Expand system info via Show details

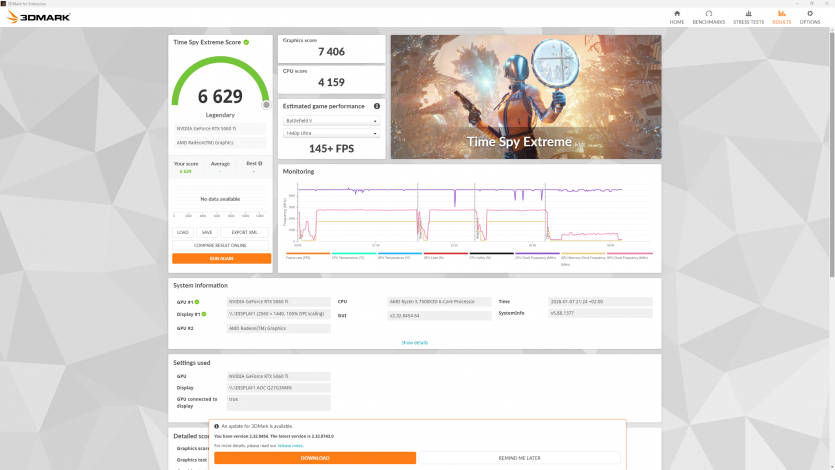[x=414, y=342]
